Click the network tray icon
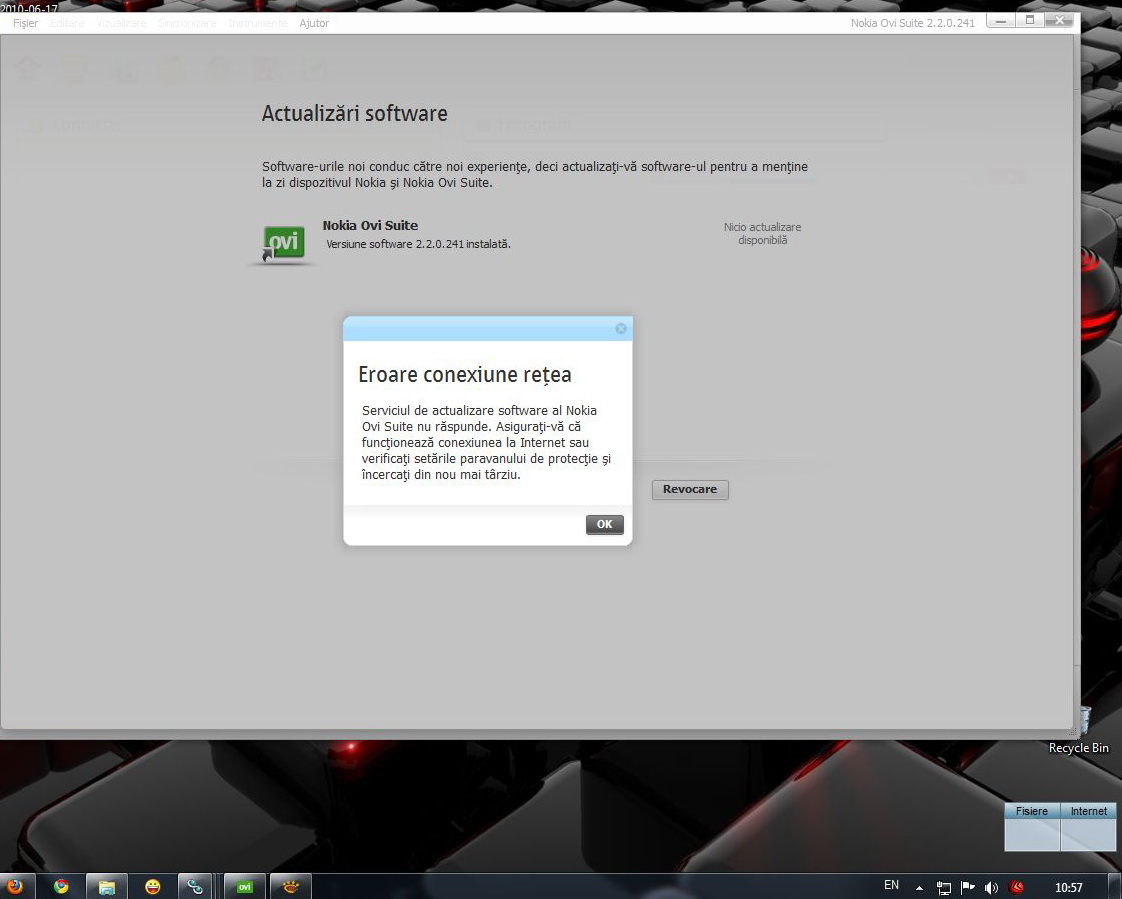Viewport: 1122px width, 899px height. tap(944, 888)
